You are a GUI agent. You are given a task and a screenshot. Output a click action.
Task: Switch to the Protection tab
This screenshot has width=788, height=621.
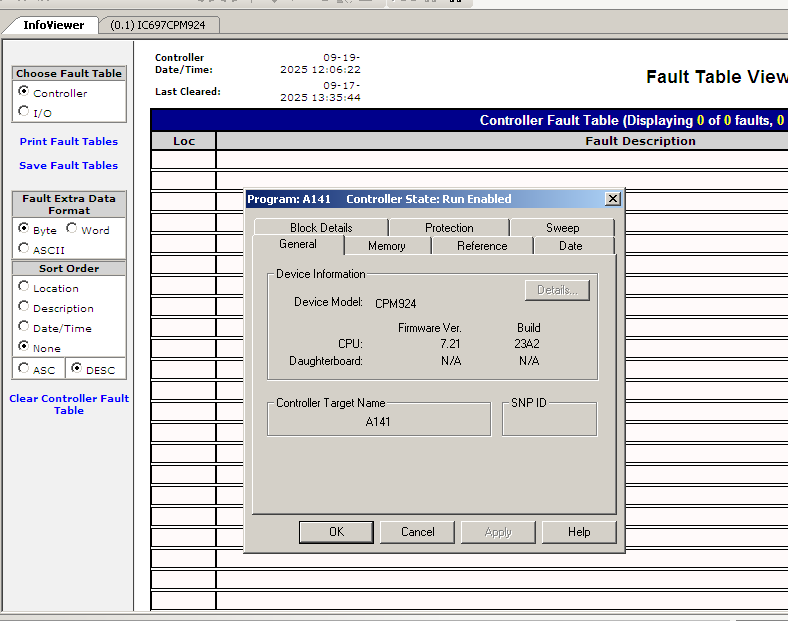[449, 228]
